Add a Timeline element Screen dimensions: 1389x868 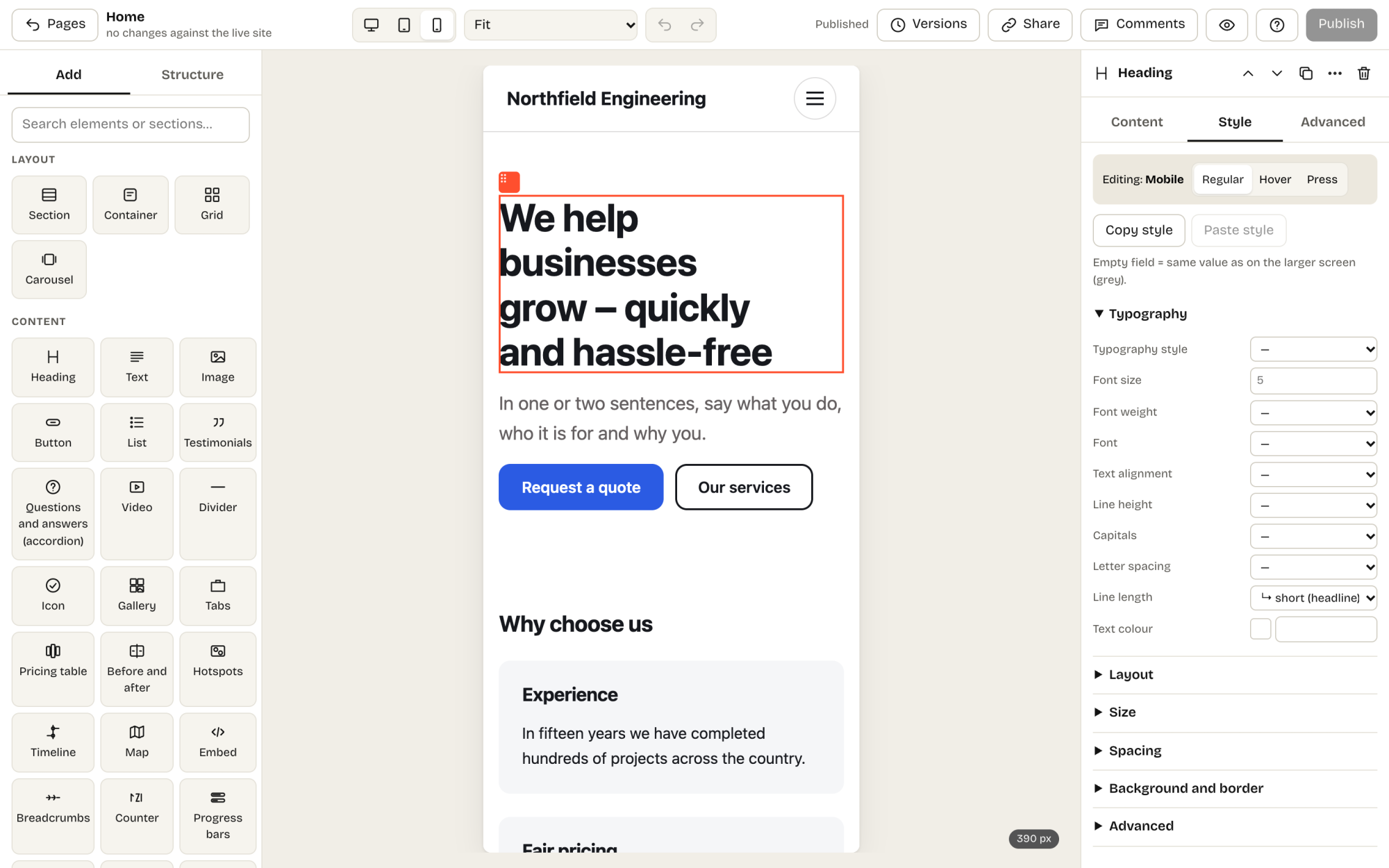point(53,742)
